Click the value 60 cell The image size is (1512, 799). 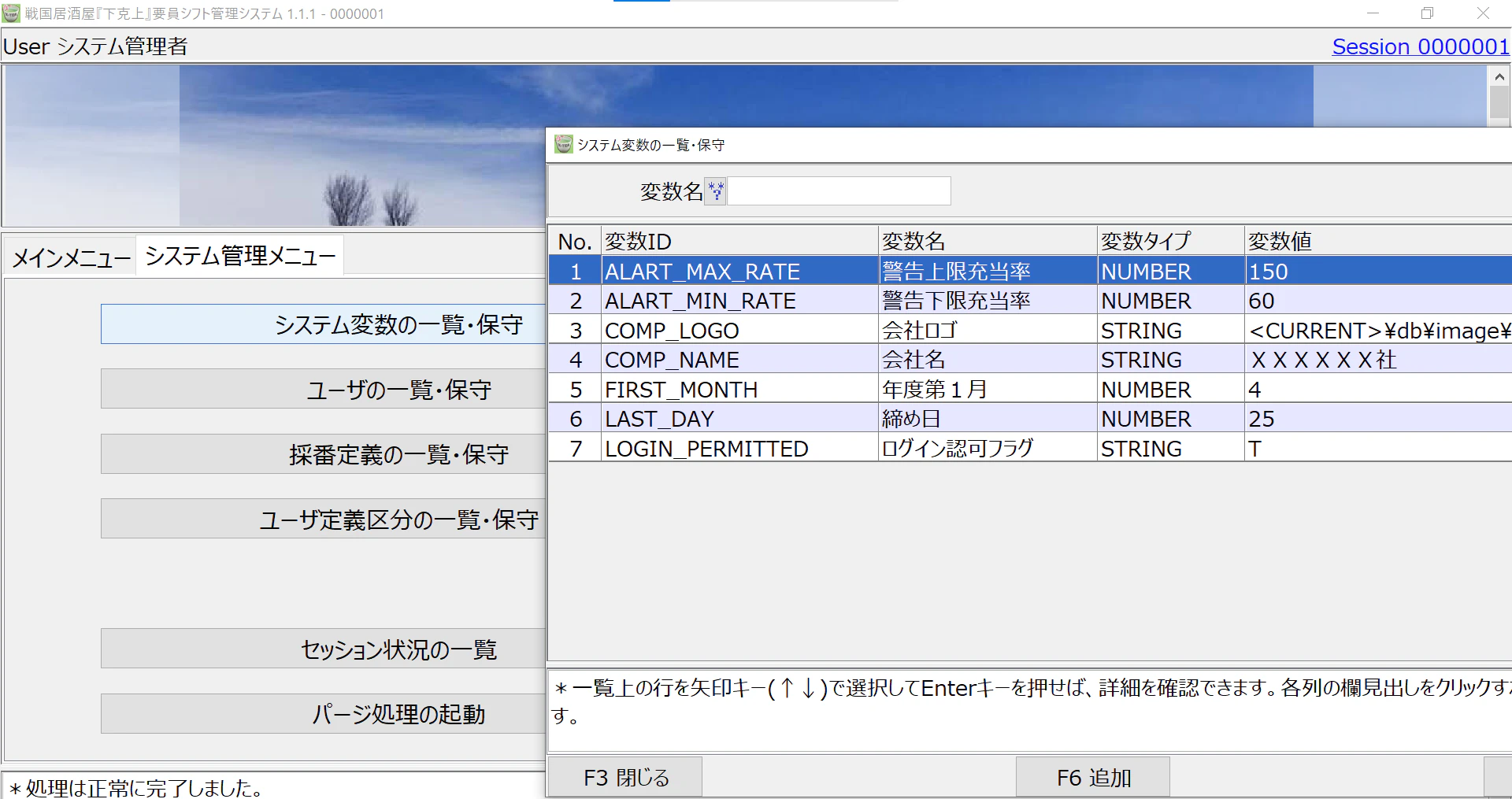tap(1378, 301)
